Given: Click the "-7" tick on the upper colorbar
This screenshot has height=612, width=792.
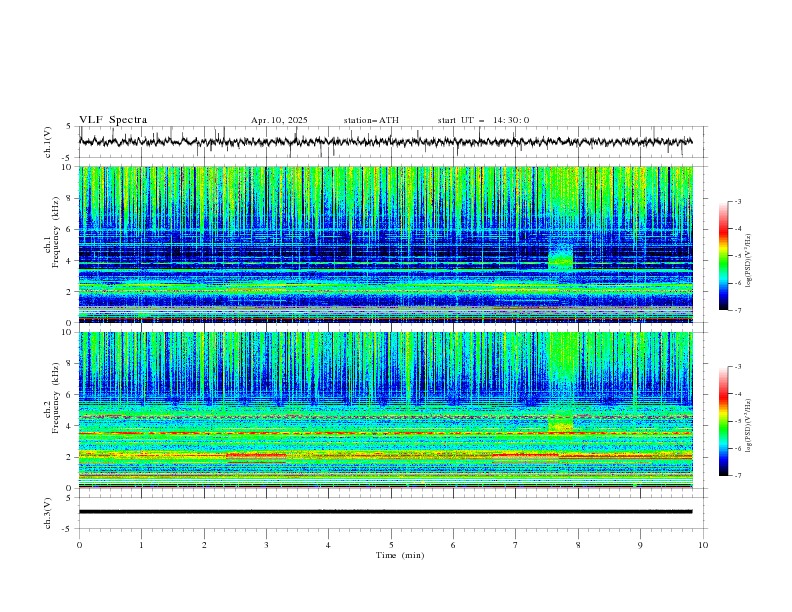Looking at the screenshot, I should click(737, 310).
